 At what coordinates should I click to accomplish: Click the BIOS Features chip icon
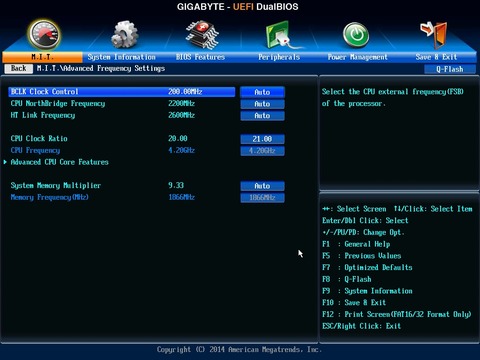[x=202, y=35]
